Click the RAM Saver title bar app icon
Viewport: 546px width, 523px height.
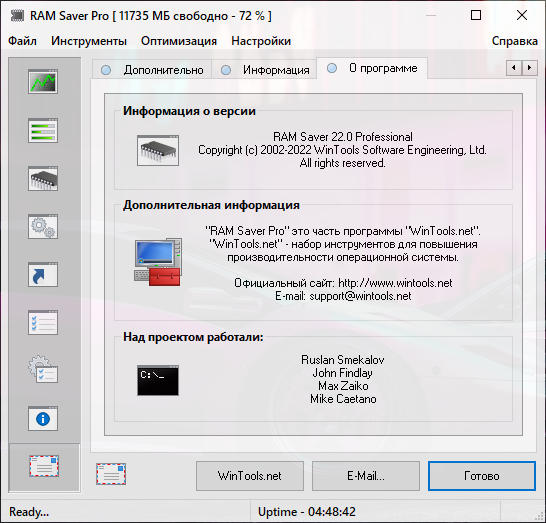(x=17, y=15)
